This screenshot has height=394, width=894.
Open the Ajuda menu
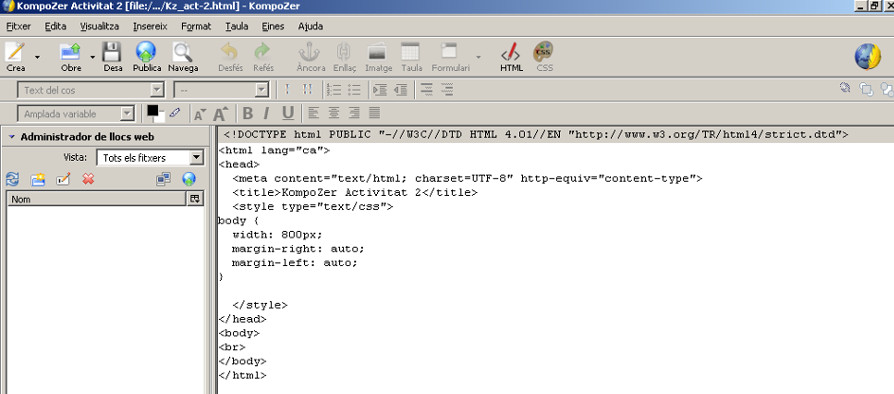point(310,26)
